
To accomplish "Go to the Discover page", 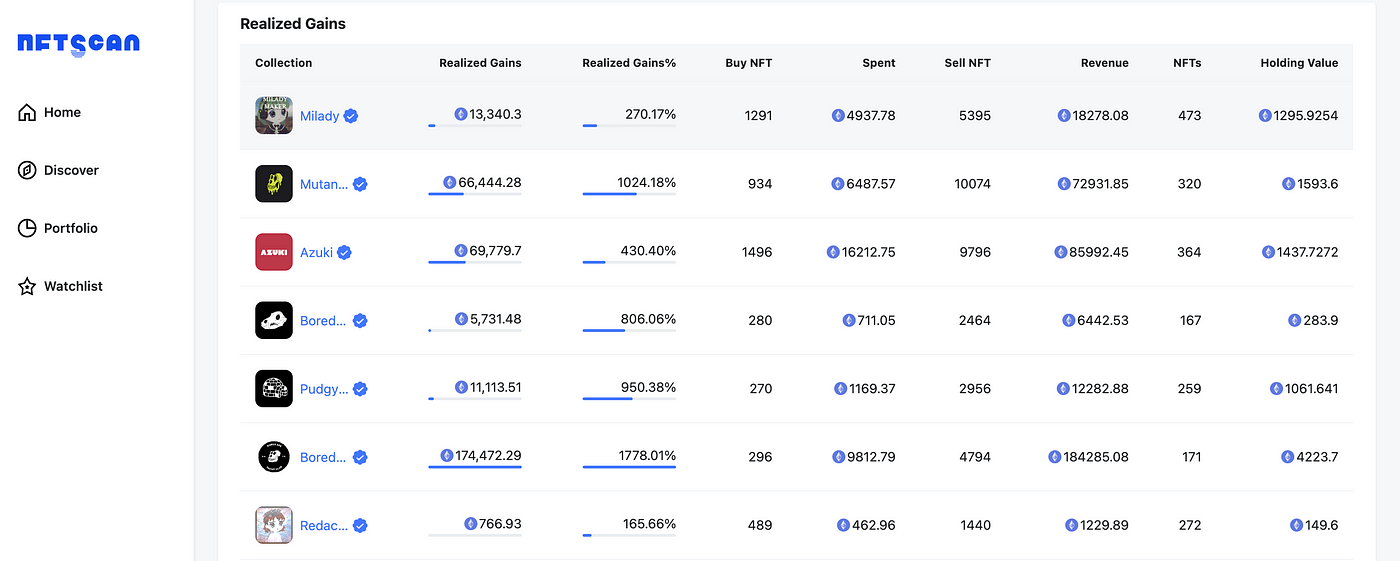I will [71, 171].
